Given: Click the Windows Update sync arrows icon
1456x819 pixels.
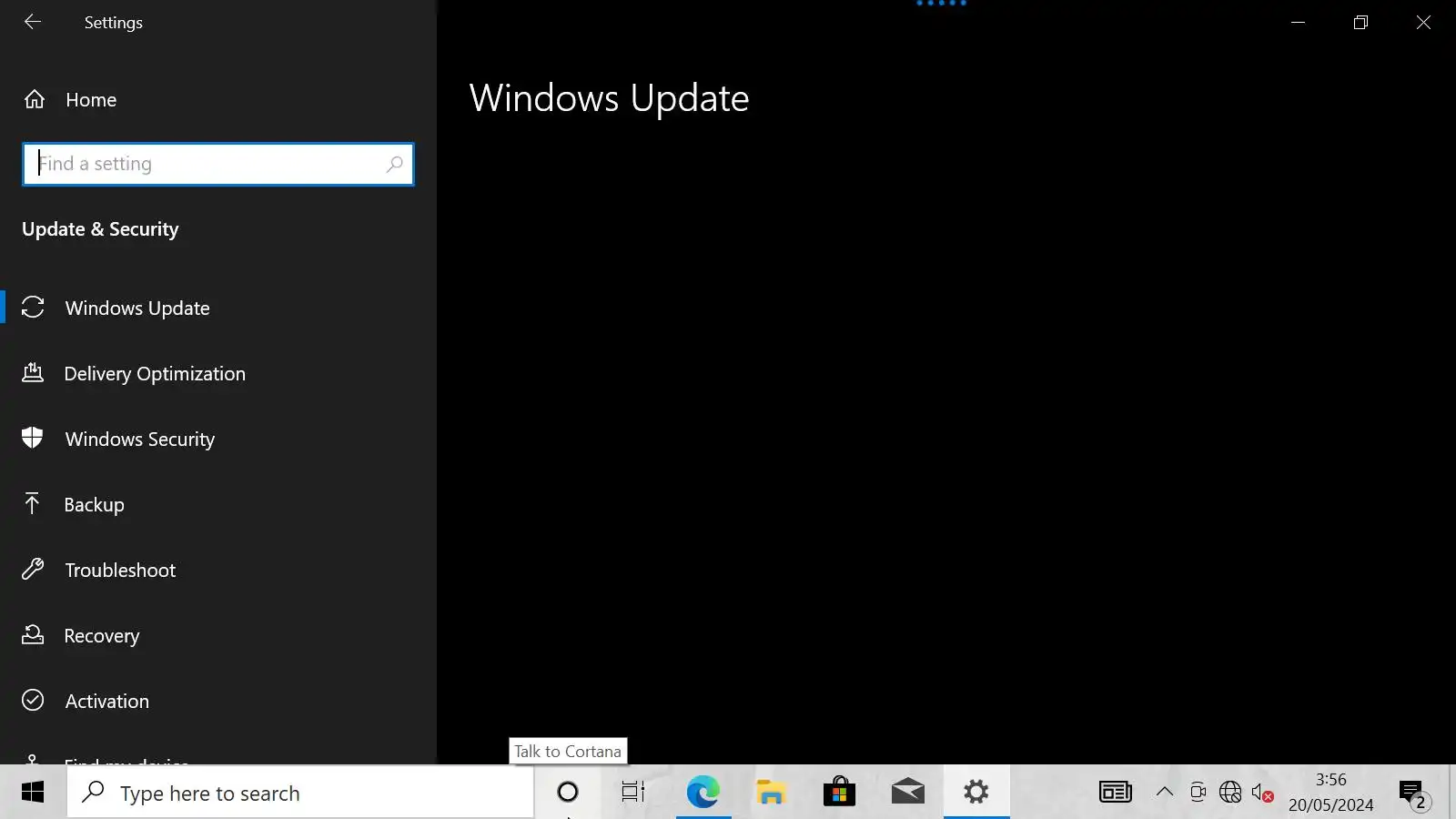Looking at the screenshot, I should [x=33, y=308].
